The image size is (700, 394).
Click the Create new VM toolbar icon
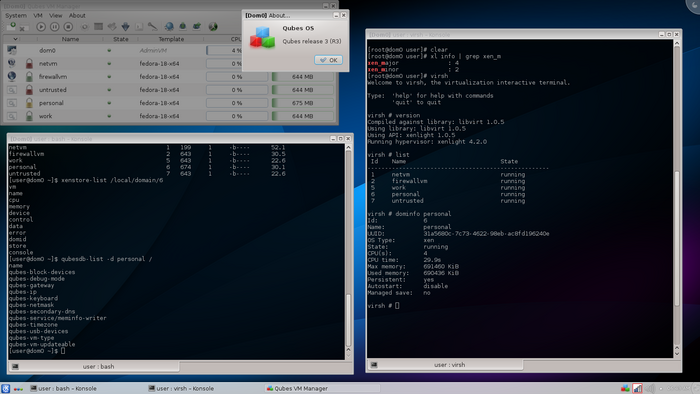pyautogui.click(x=11, y=27)
